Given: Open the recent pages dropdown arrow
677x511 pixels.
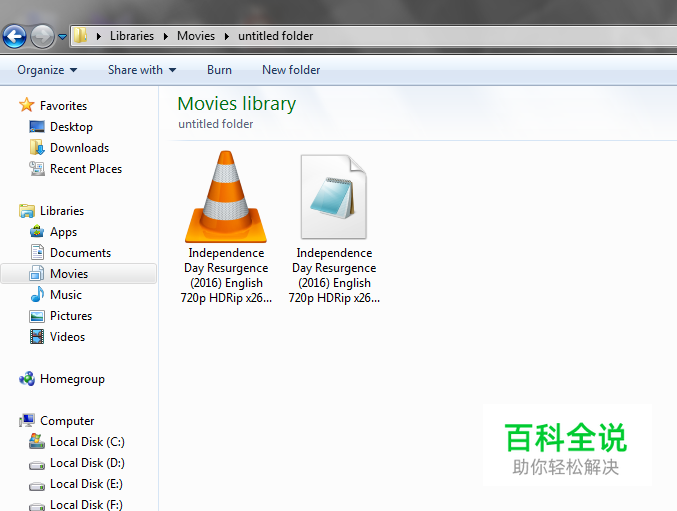Looking at the screenshot, I should click(62, 37).
